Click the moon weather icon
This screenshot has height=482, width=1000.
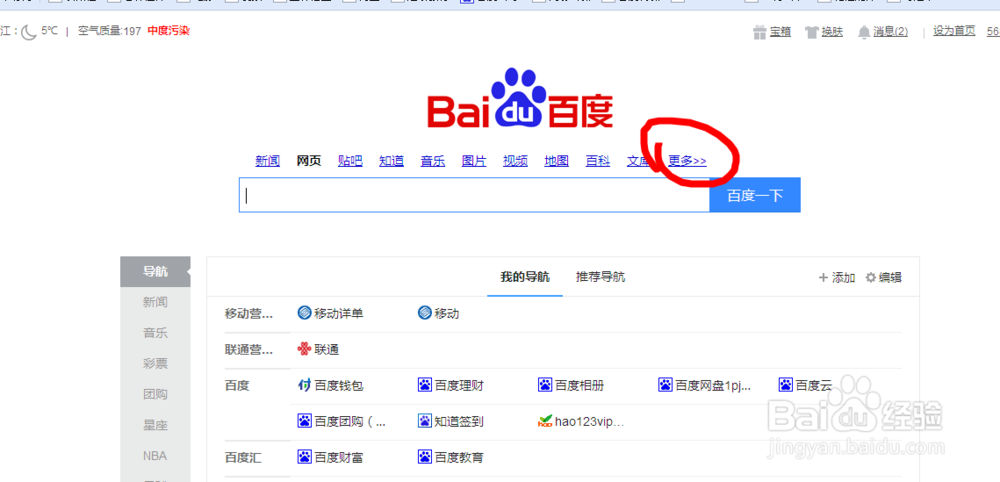tap(29, 32)
